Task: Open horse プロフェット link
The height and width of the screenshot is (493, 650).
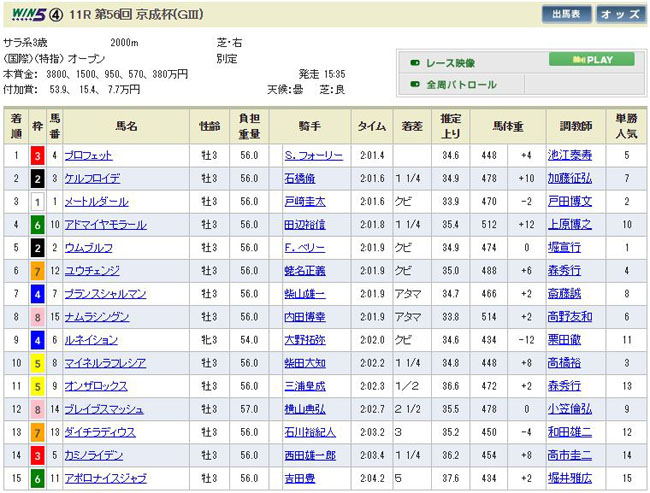Action: point(89,156)
